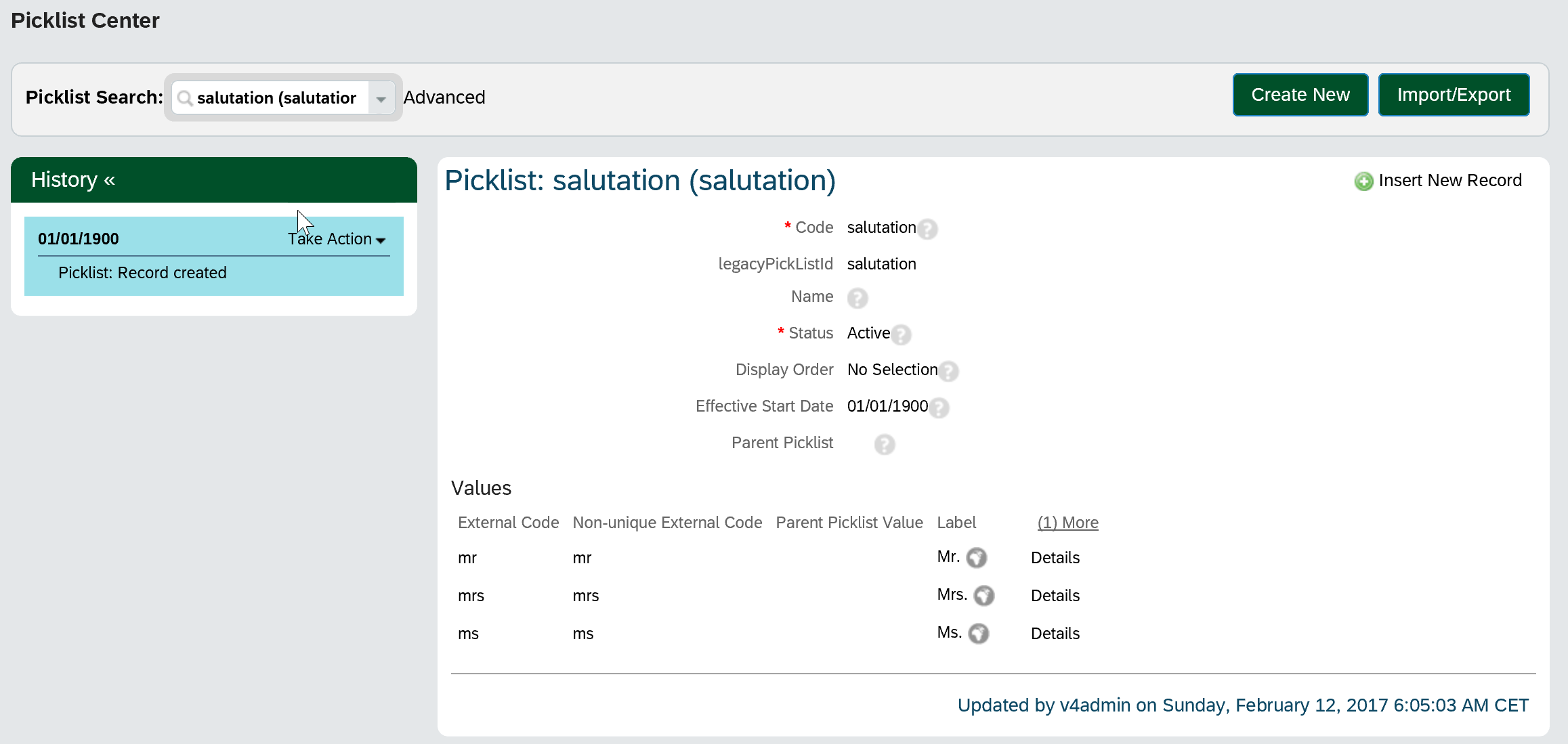The width and height of the screenshot is (1568, 744).
Task: Click green plus Insert New Record icon
Action: coord(1363,181)
